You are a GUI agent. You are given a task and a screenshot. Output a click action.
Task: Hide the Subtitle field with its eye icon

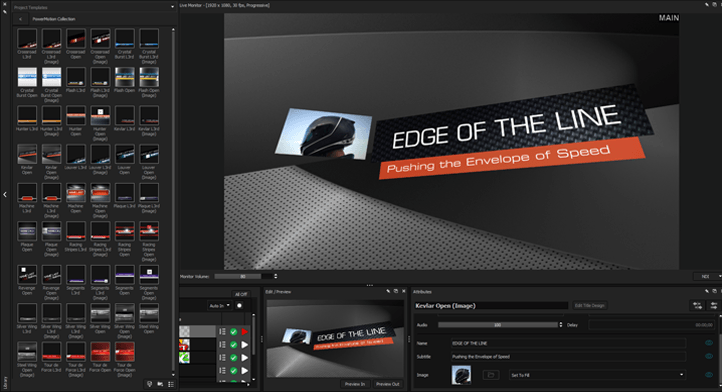tap(709, 356)
